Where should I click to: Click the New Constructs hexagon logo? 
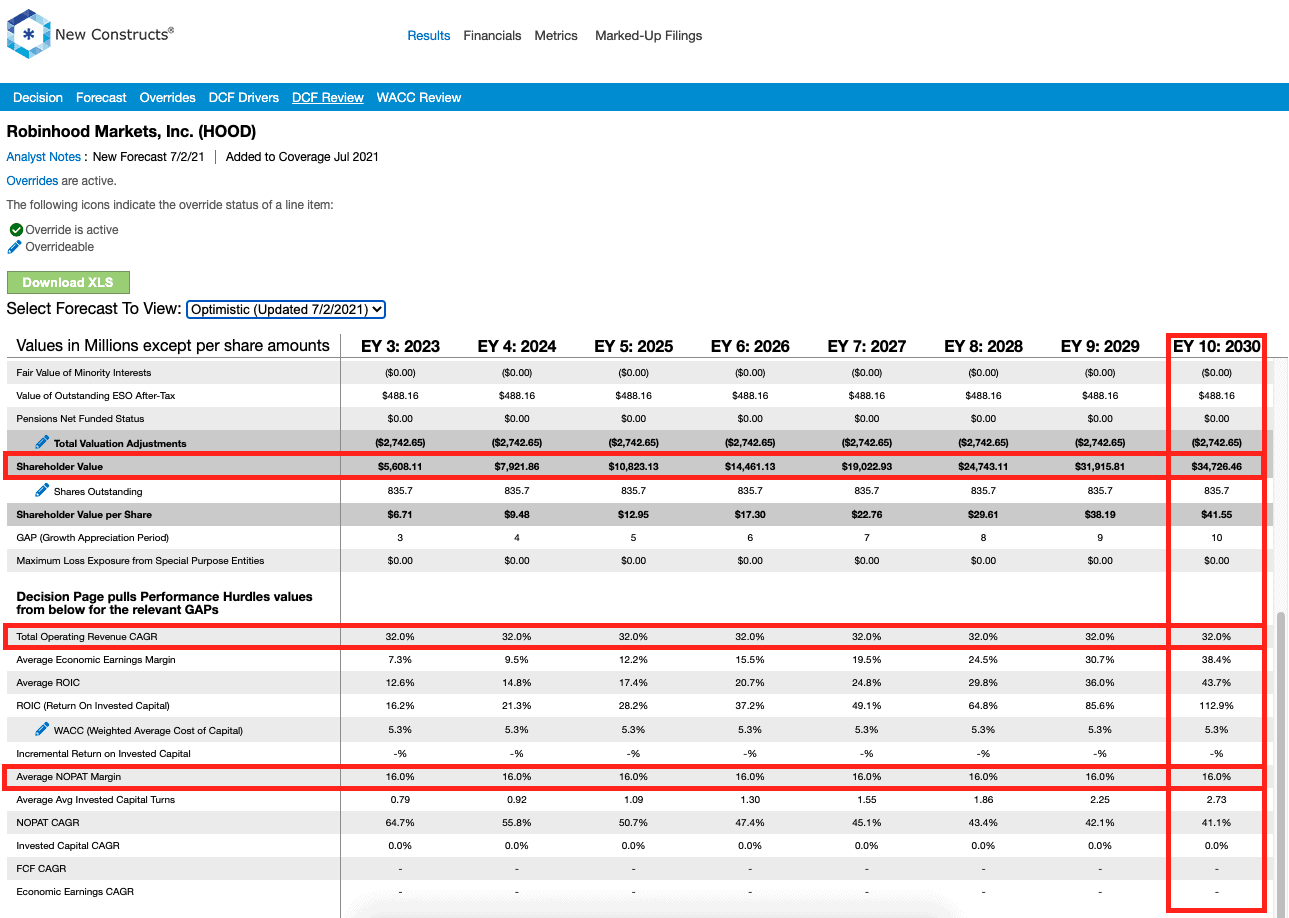28,34
